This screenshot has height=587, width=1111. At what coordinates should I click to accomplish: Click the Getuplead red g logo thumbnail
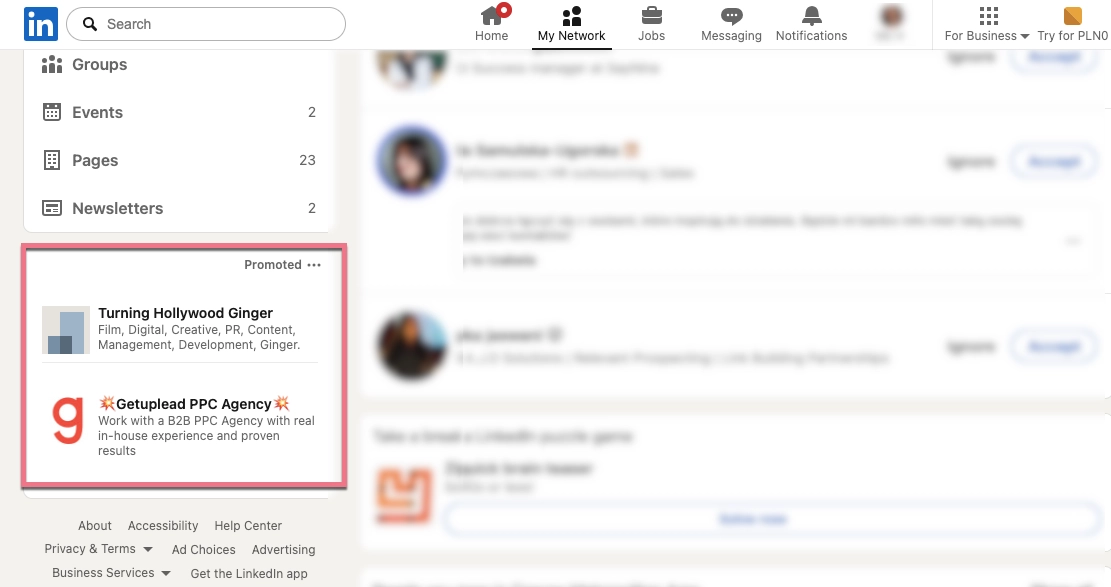pyautogui.click(x=67, y=420)
